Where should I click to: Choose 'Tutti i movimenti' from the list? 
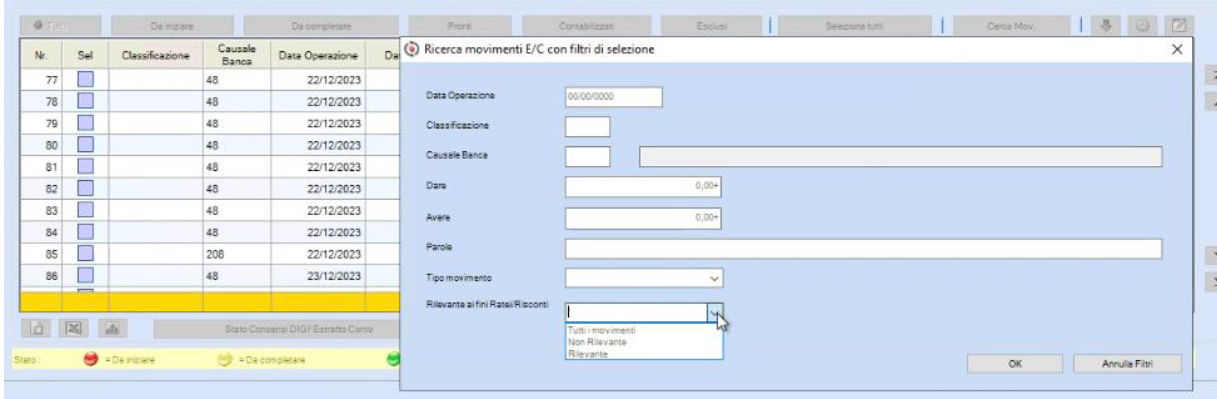602,331
